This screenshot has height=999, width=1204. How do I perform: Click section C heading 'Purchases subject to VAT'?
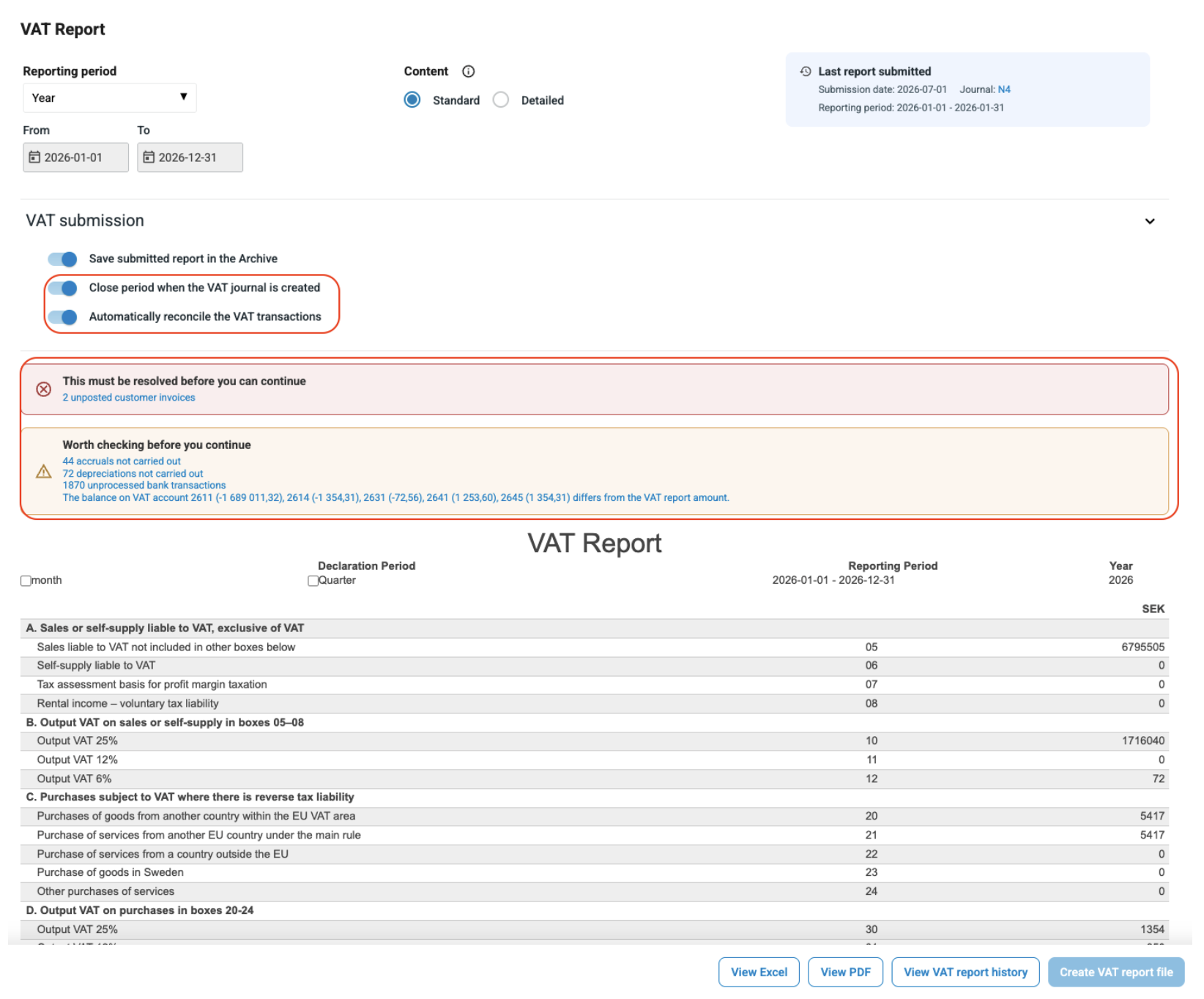click(x=190, y=798)
